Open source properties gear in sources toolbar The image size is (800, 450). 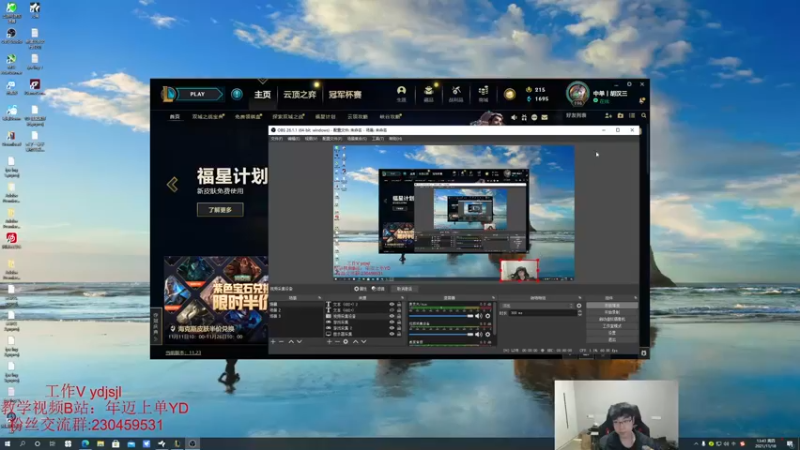(345, 341)
